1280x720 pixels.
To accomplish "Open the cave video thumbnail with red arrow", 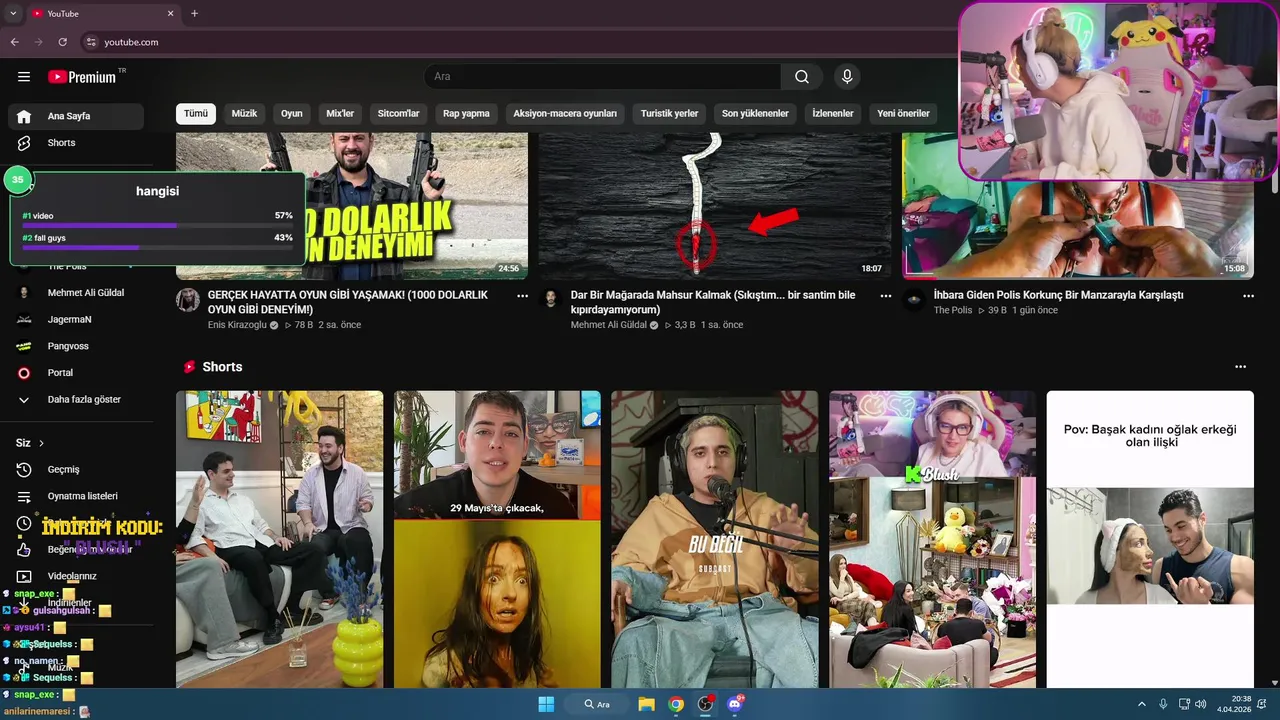I will tap(715, 205).
